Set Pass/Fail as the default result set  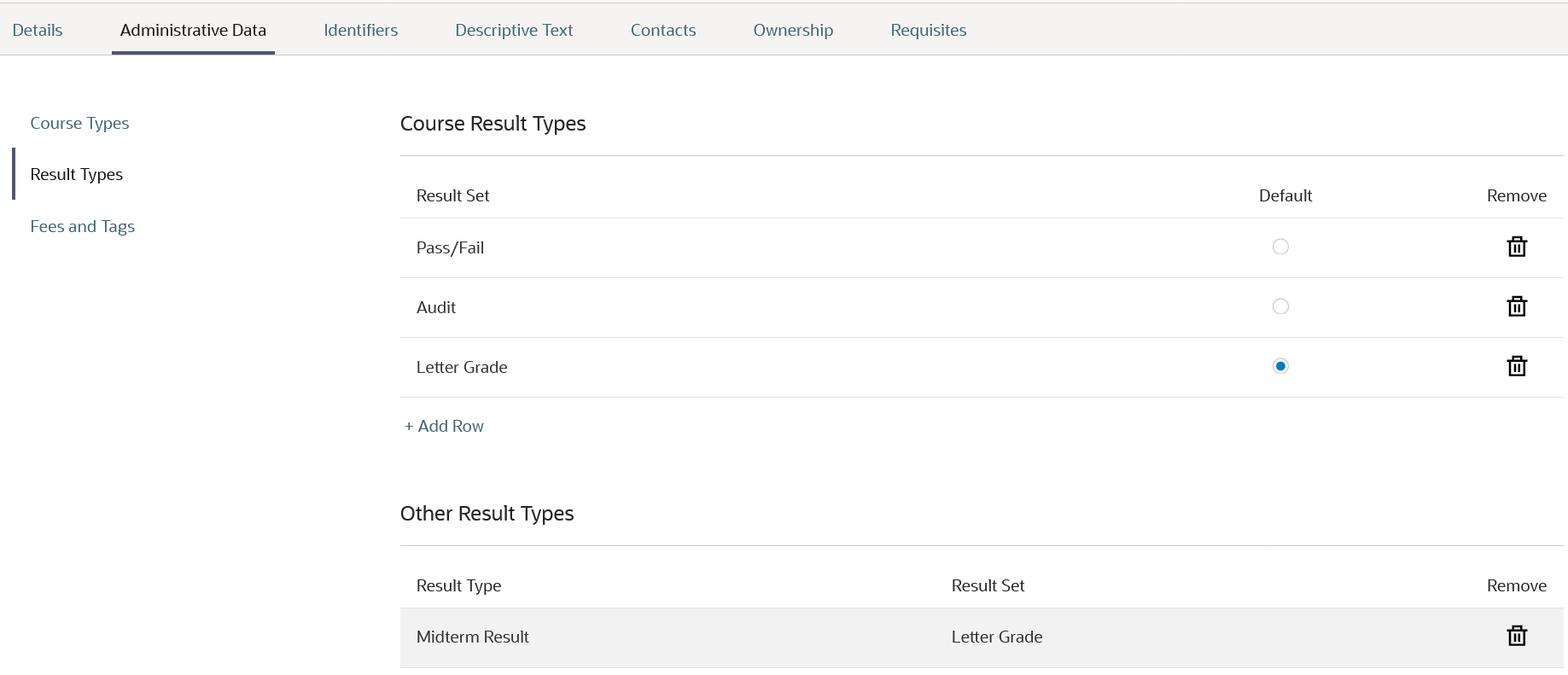[x=1279, y=247]
